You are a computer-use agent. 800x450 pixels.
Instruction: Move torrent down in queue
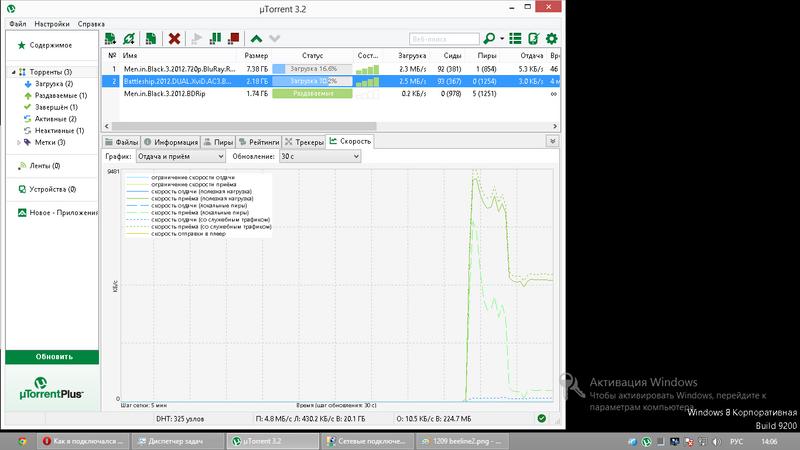[x=274, y=38]
